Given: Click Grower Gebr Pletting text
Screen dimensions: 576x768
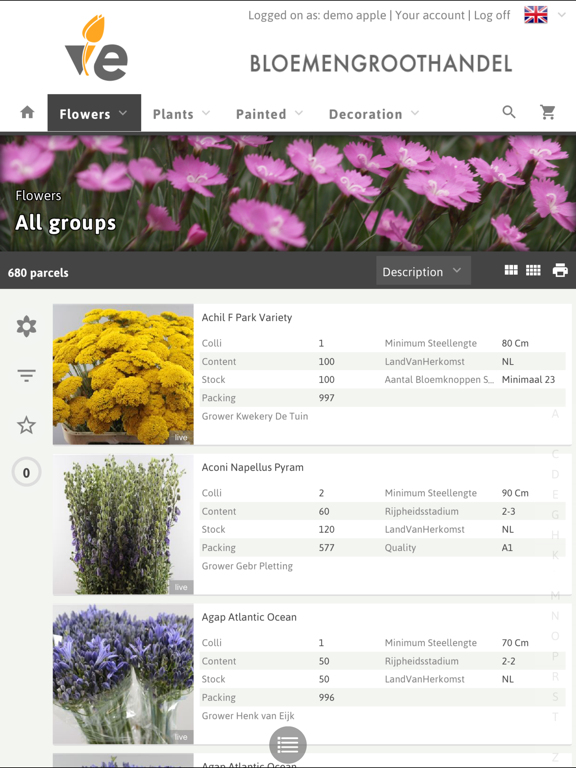Looking at the screenshot, I should 247,566.
